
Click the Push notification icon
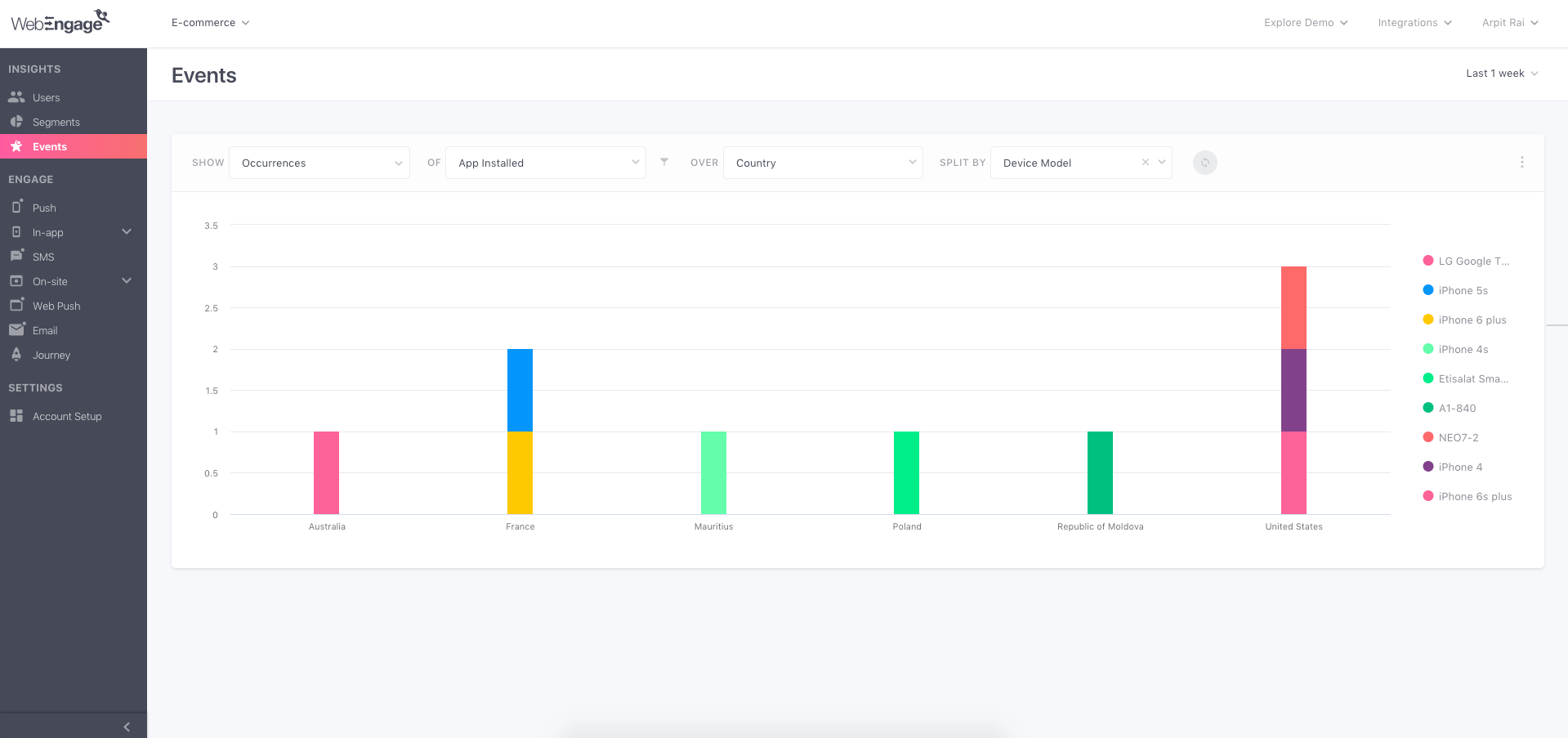(x=16, y=206)
